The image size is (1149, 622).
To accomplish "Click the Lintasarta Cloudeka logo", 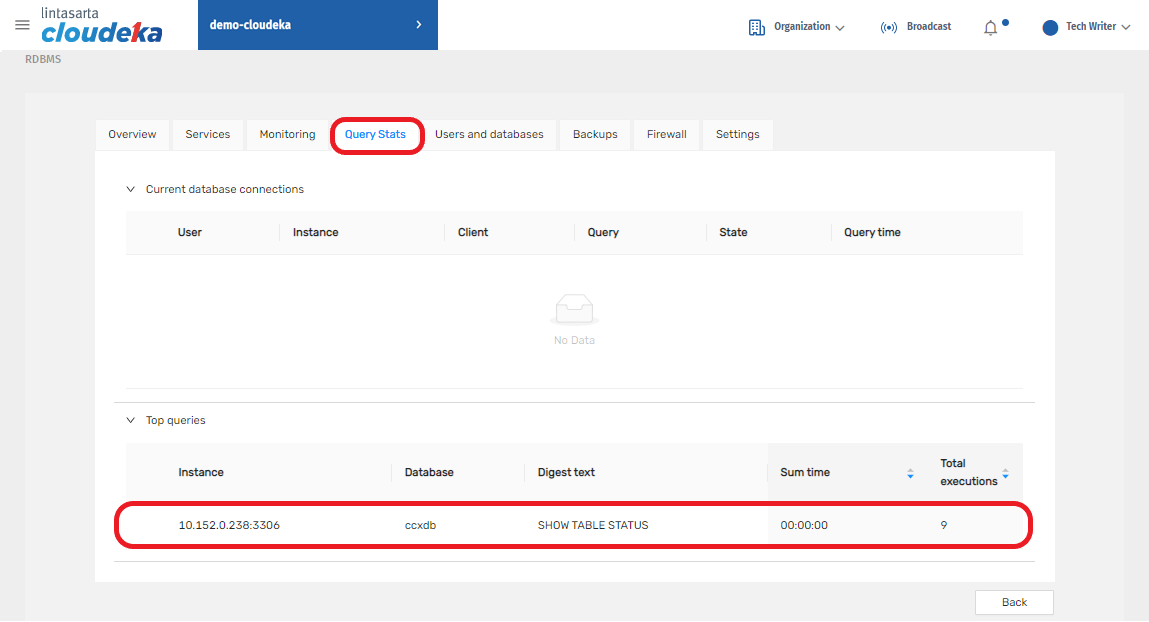I will coord(101,26).
